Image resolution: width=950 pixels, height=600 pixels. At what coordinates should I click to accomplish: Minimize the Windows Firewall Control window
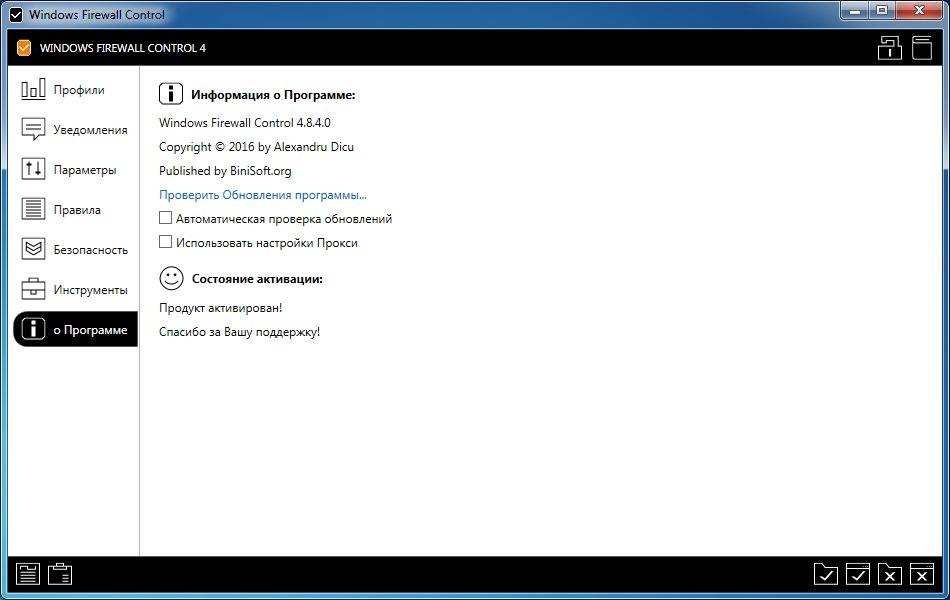(855, 10)
